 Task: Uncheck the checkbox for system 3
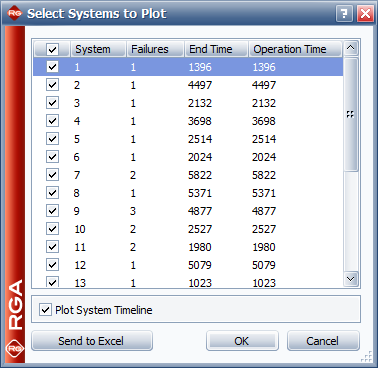tap(52, 103)
